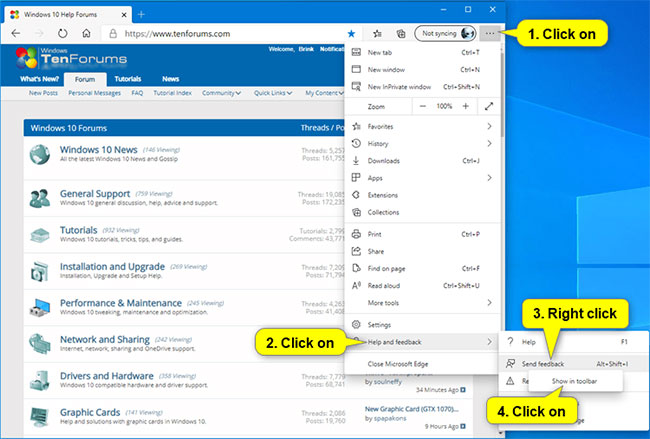Click the Downloads arrow icon
Viewport: 650px width, 439px height.
(356, 161)
